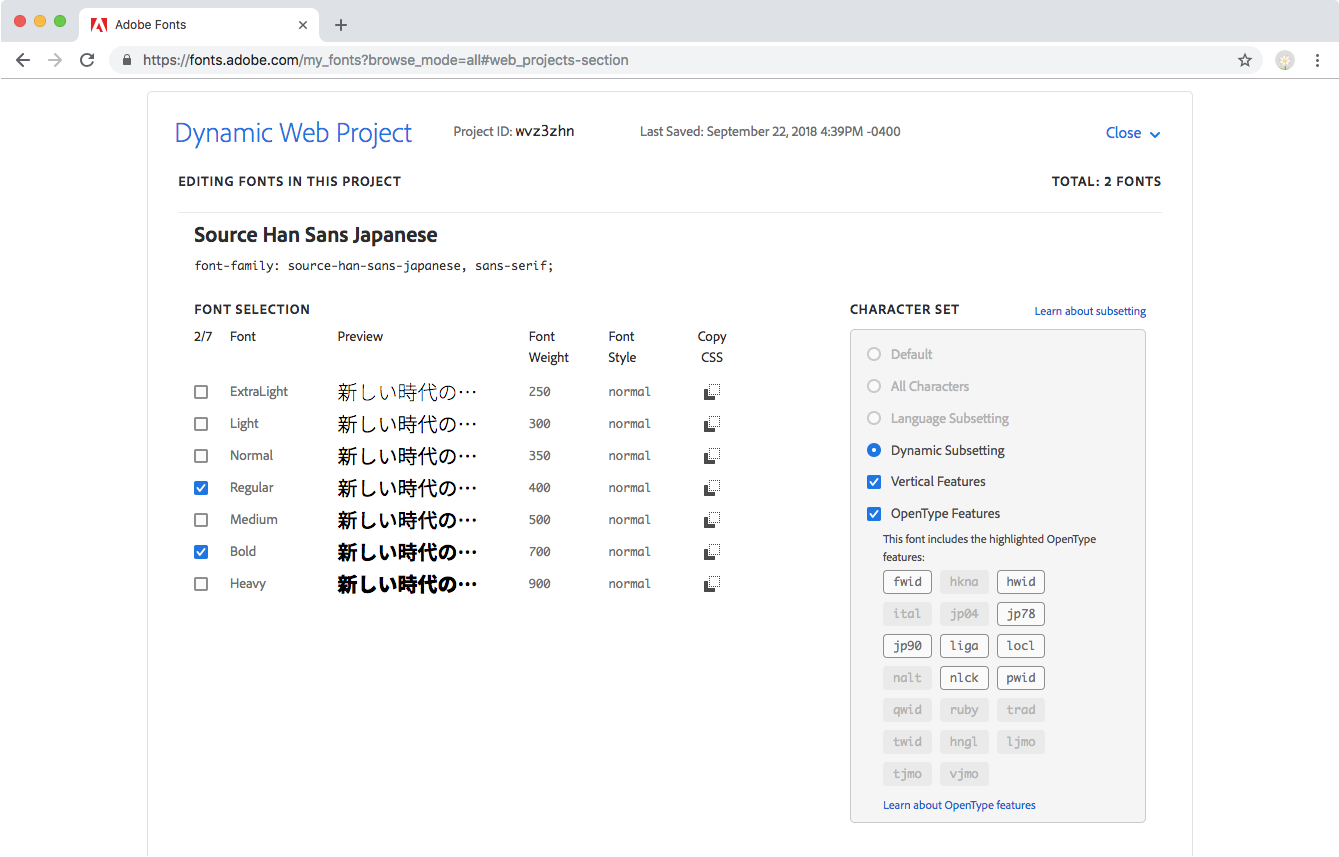
Task: Bookmark this page with star icon
Action: point(1245,60)
